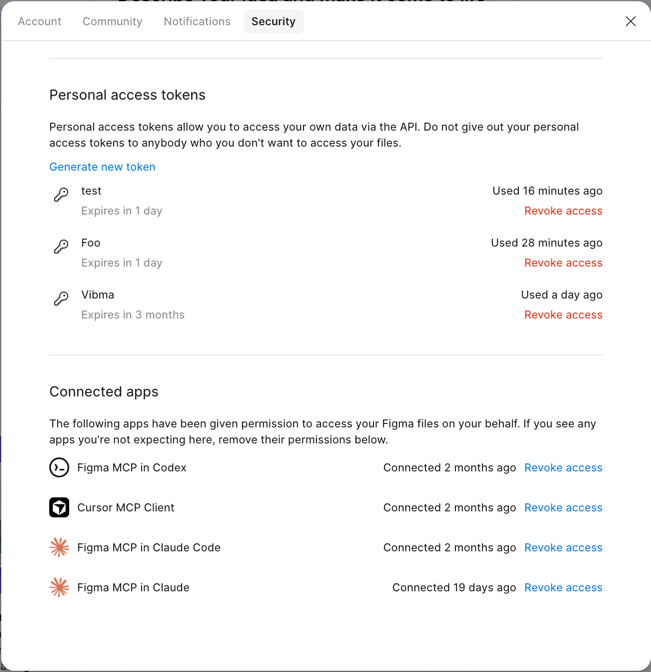Viewport: 651px width, 672px height.
Task: Click "Figma MCP in Claude Code" app name
Action: (149, 547)
